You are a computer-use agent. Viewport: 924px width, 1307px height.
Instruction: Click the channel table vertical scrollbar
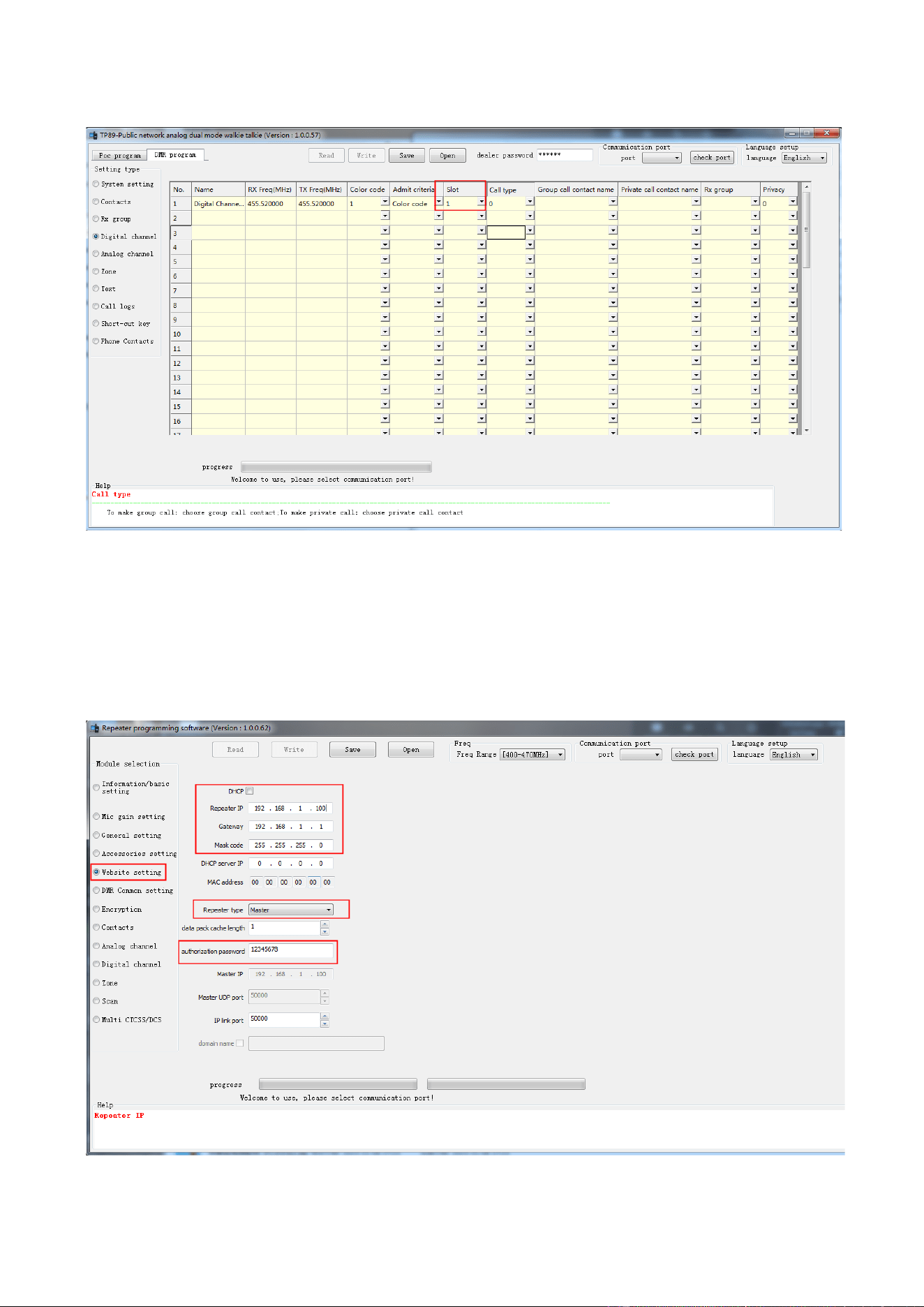tap(806, 308)
